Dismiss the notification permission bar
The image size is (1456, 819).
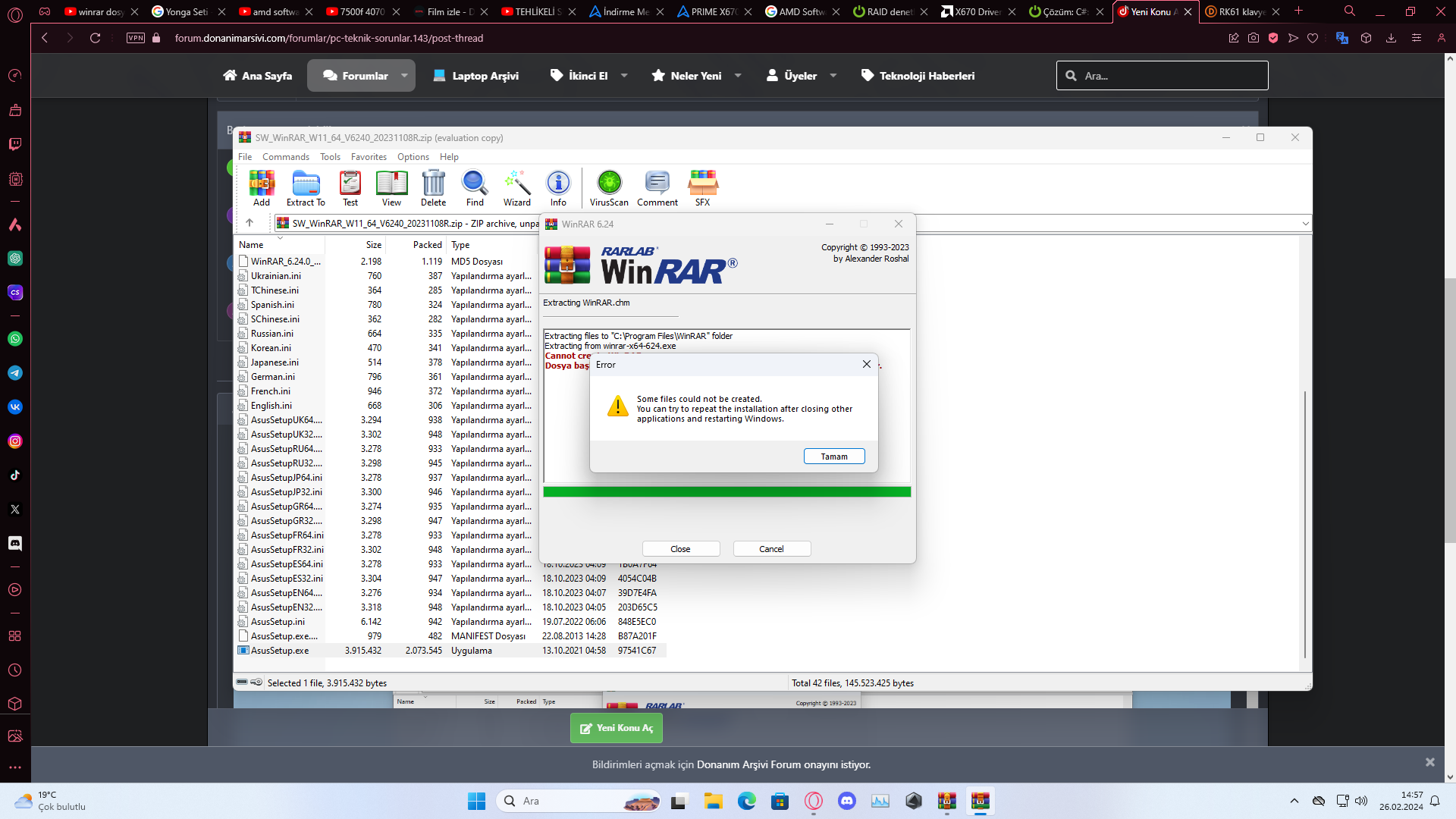pyautogui.click(x=1429, y=762)
